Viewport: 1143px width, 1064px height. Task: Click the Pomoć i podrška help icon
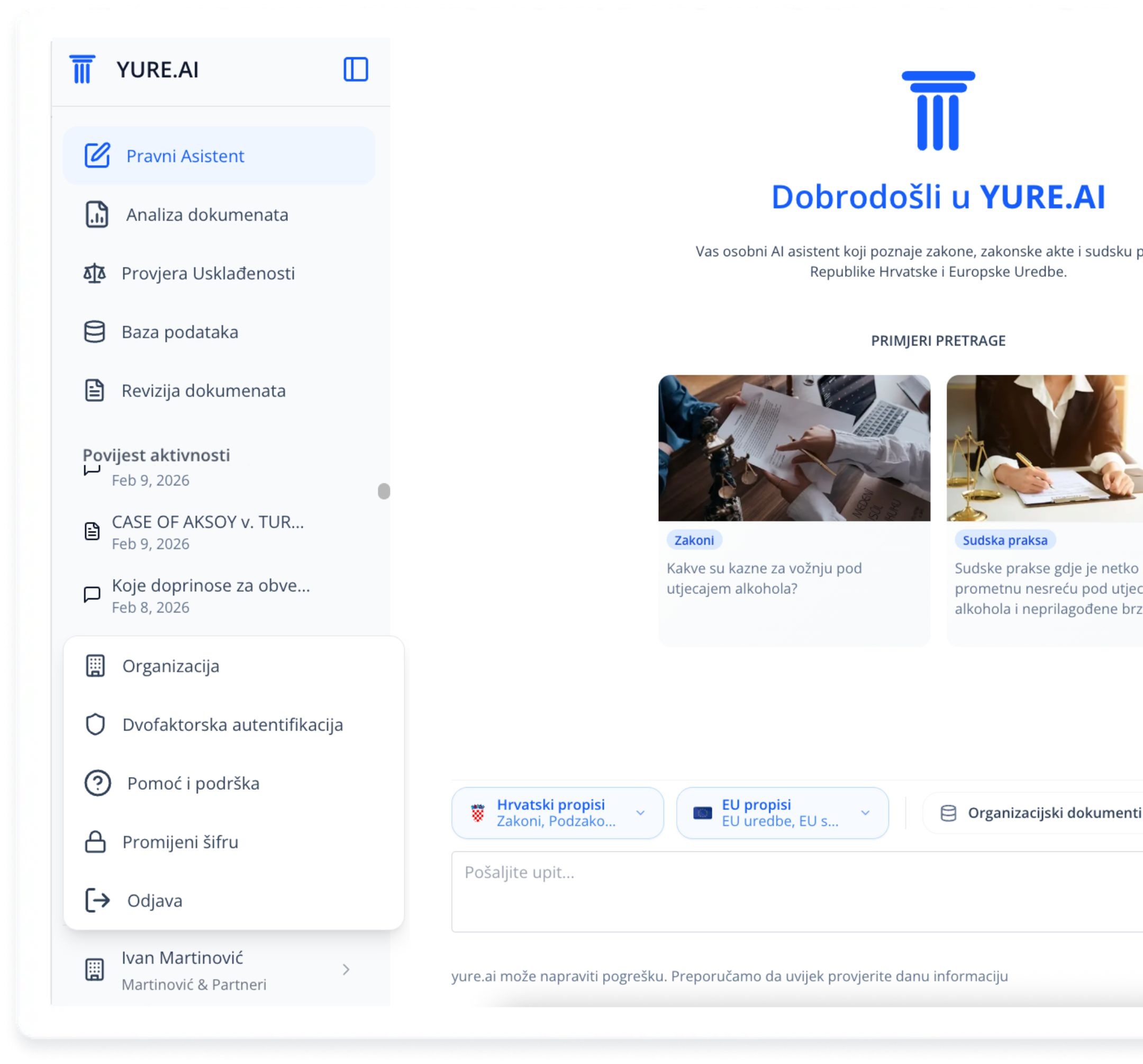tap(98, 783)
